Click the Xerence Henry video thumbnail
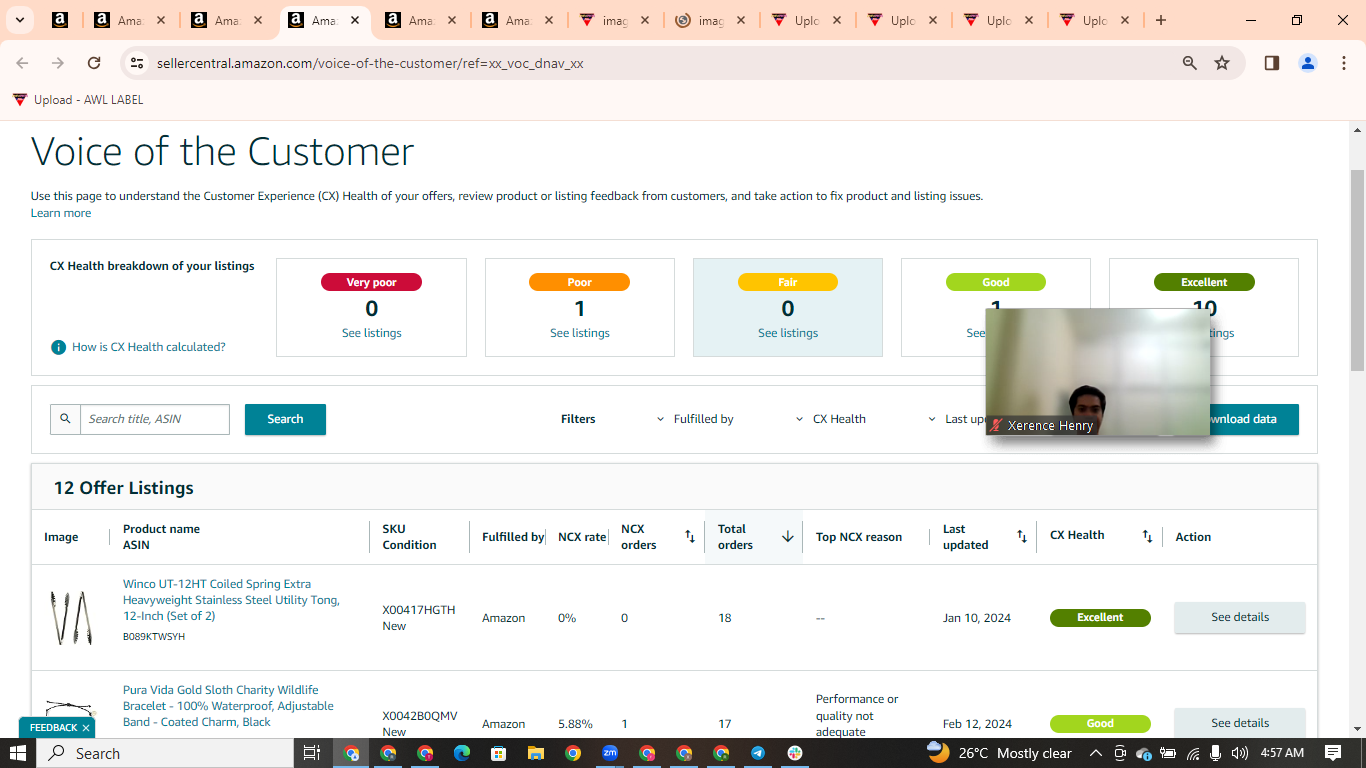This screenshot has height=768, width=1366. 1098,372
